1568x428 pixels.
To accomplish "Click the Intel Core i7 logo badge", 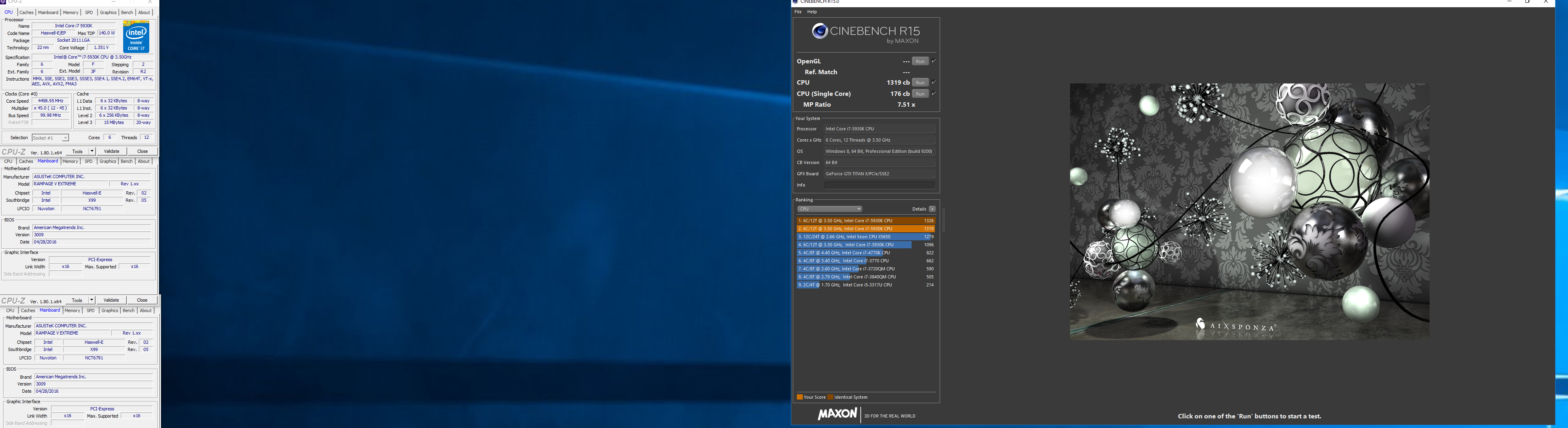I will click(136, 37).
